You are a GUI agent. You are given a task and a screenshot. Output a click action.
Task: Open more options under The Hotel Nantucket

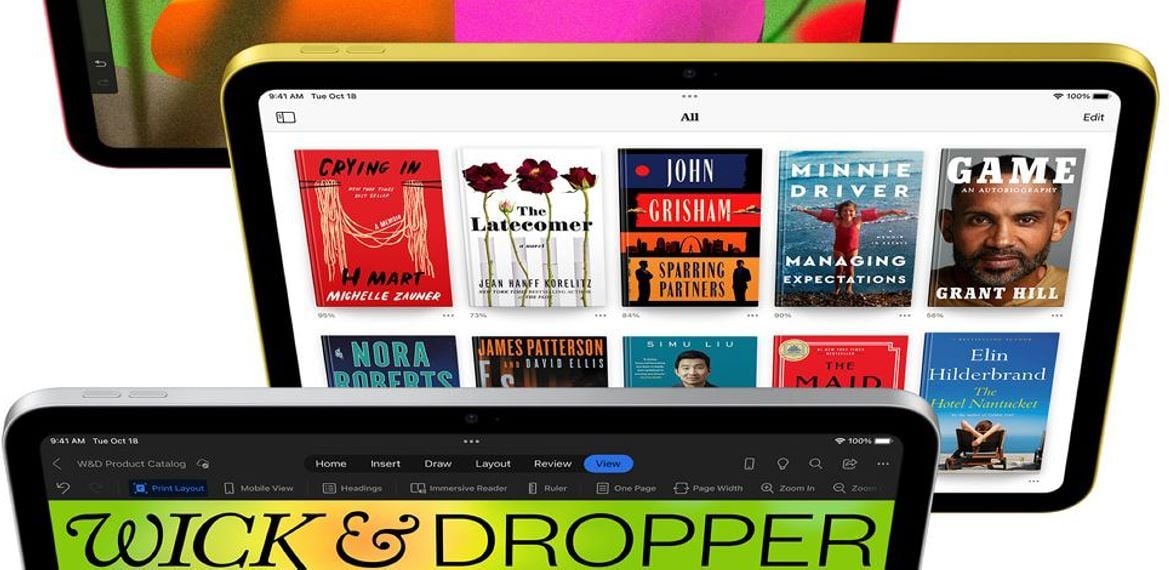[1033, 481]
